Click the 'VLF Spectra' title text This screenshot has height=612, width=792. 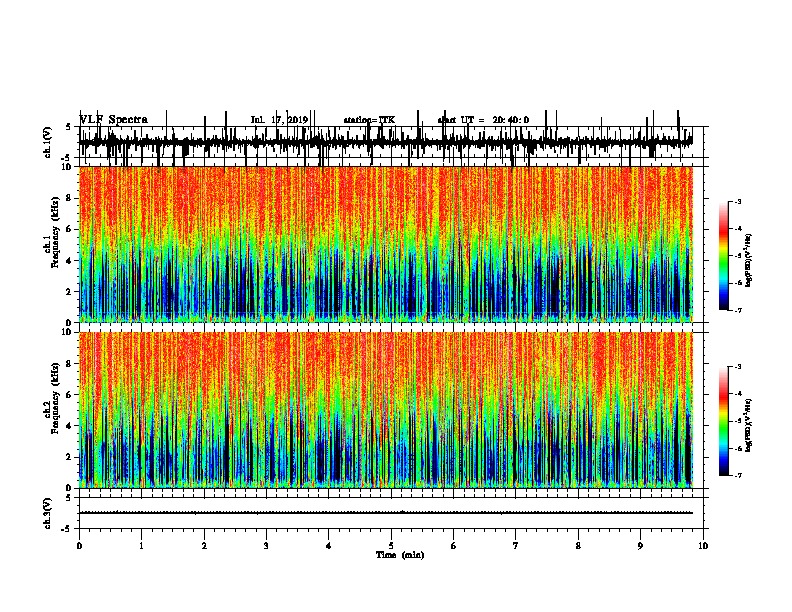(x=114, y=120)
